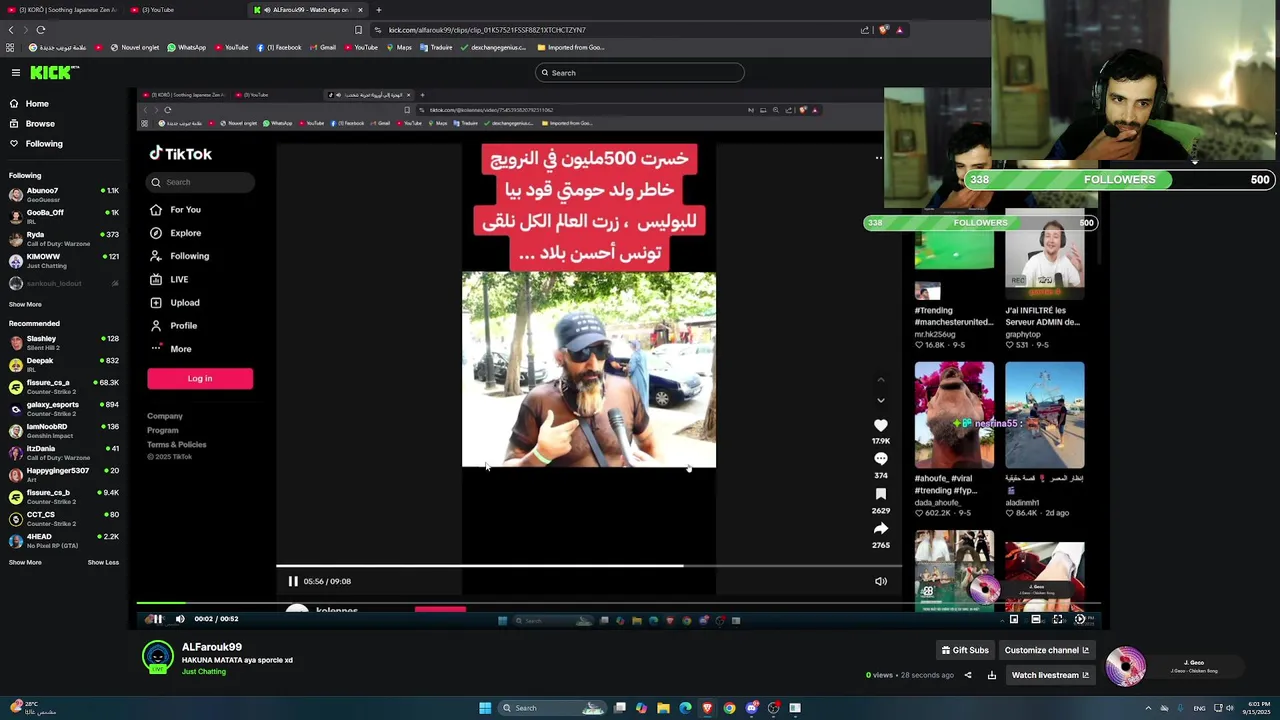The image size is (1280, 720).
Task: Open Deepak recommended channel
Action: (64, 364)
